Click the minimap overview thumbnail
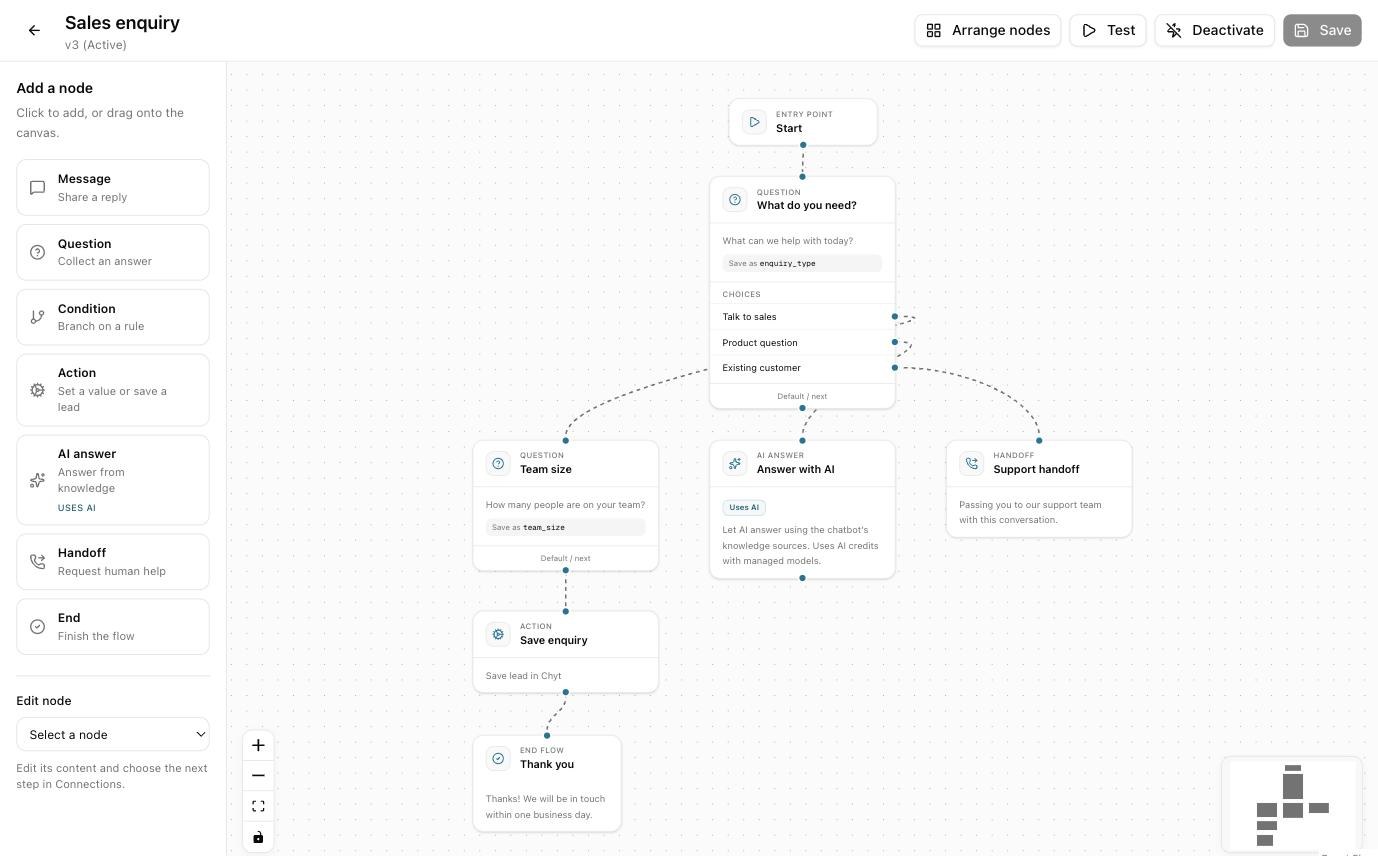 pos(1292,805)
